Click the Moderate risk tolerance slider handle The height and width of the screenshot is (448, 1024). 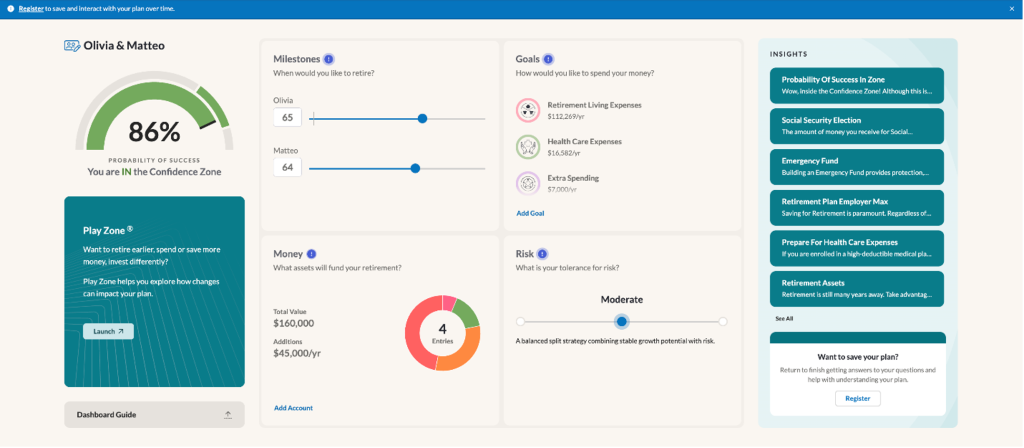coord(621,321)
